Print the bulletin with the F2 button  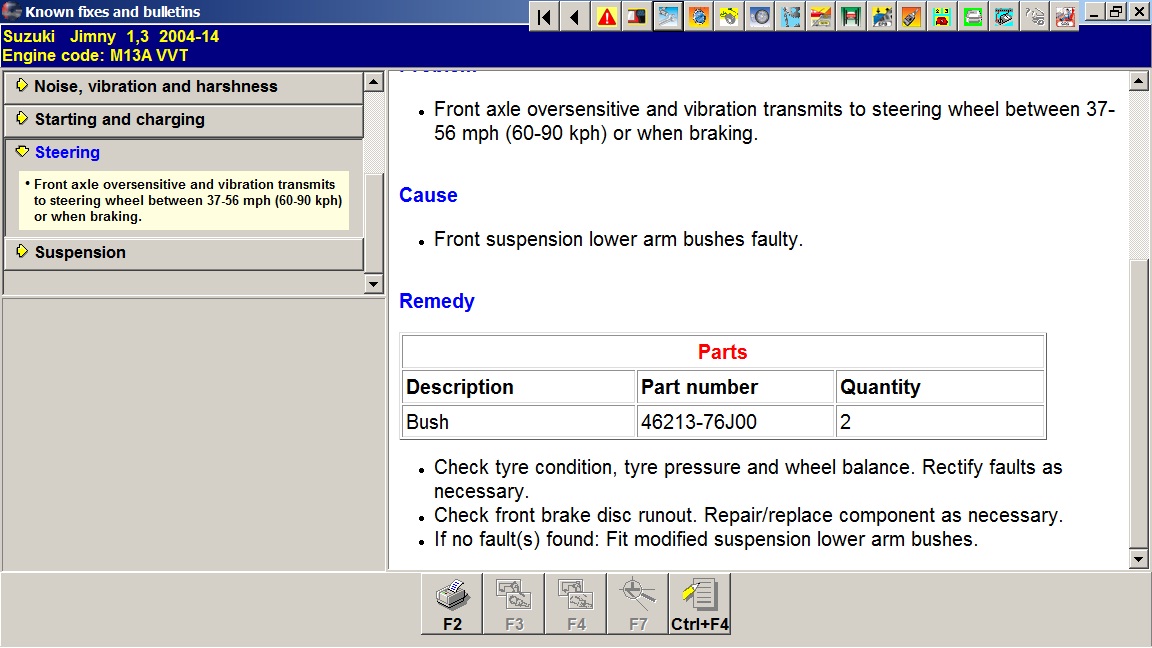click(x=452, y=603)
